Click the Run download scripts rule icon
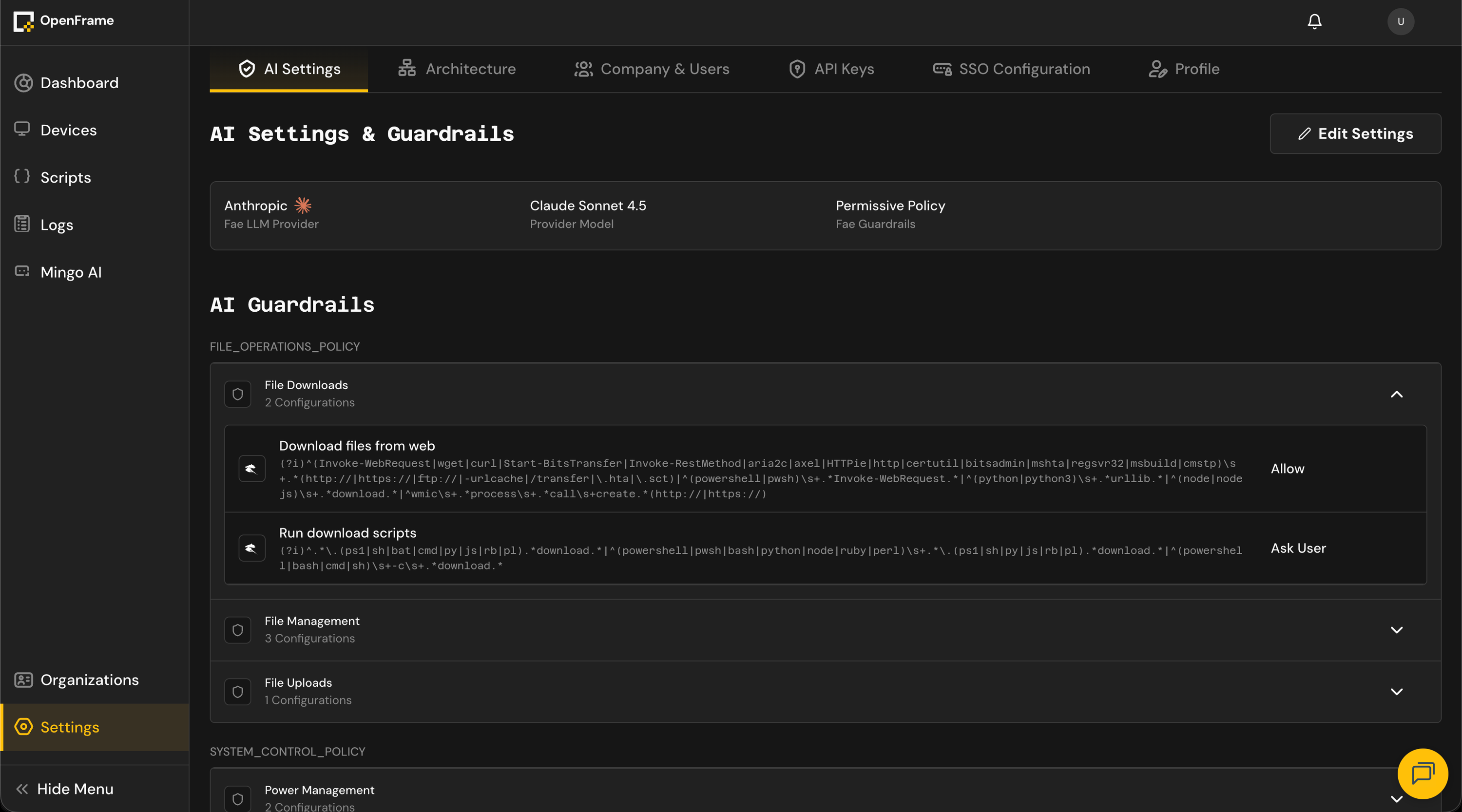 [x=252, y=548]
